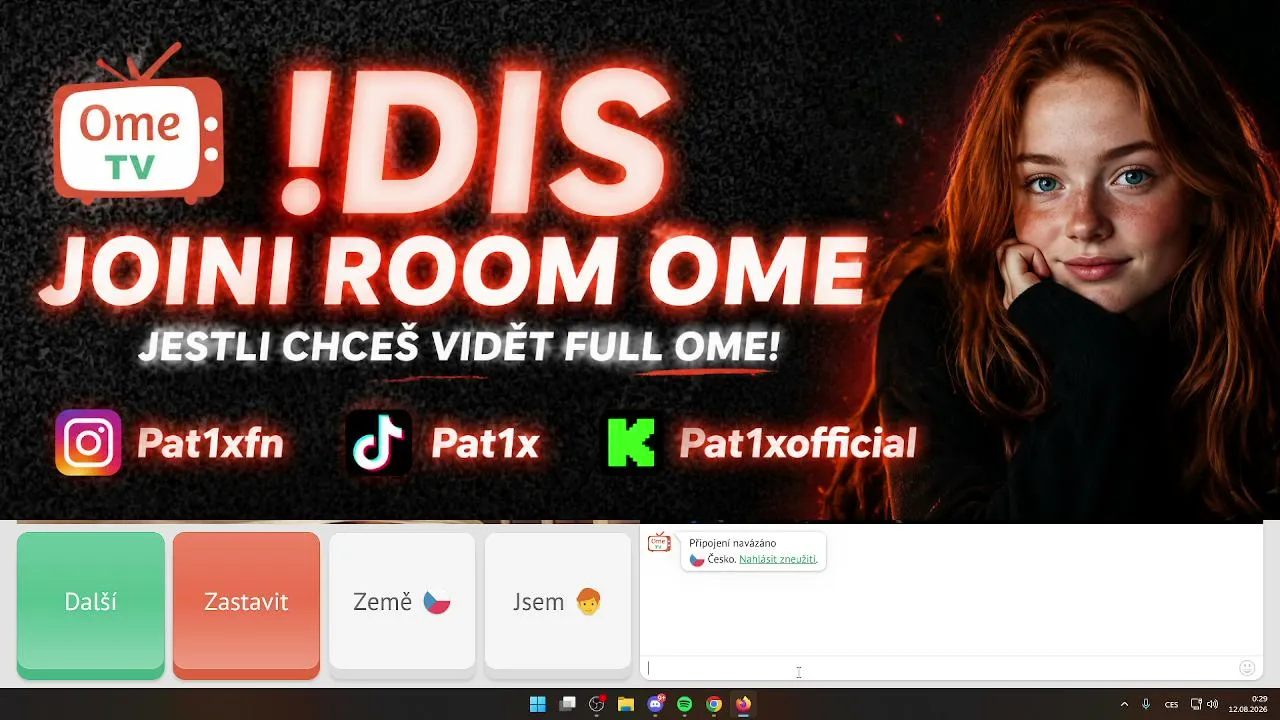Open the Windows Start menu
Viewport: 1280px width, 720px height.
click(537, 704)
